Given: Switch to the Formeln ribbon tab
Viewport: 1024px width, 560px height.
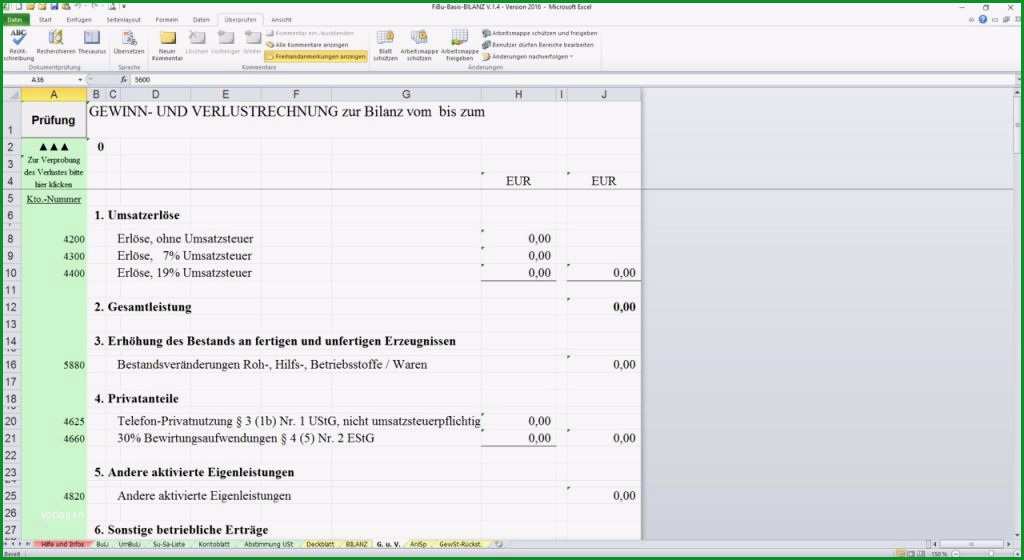Looking at the screenshot, I should (x=167, y=20).
